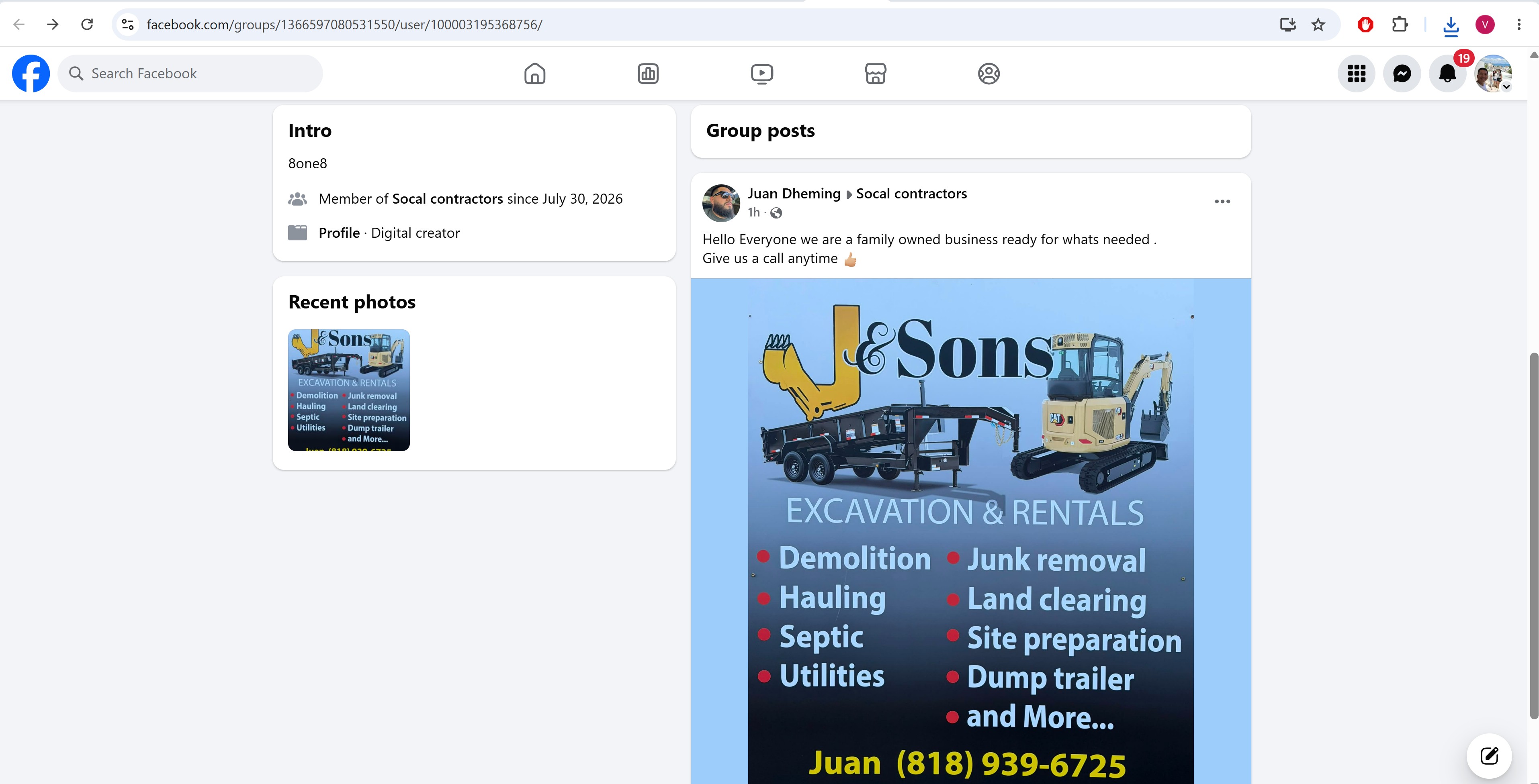Click the install app icon in address bar
Screen dimensions: 1539x784
[x=1287, y=24]
